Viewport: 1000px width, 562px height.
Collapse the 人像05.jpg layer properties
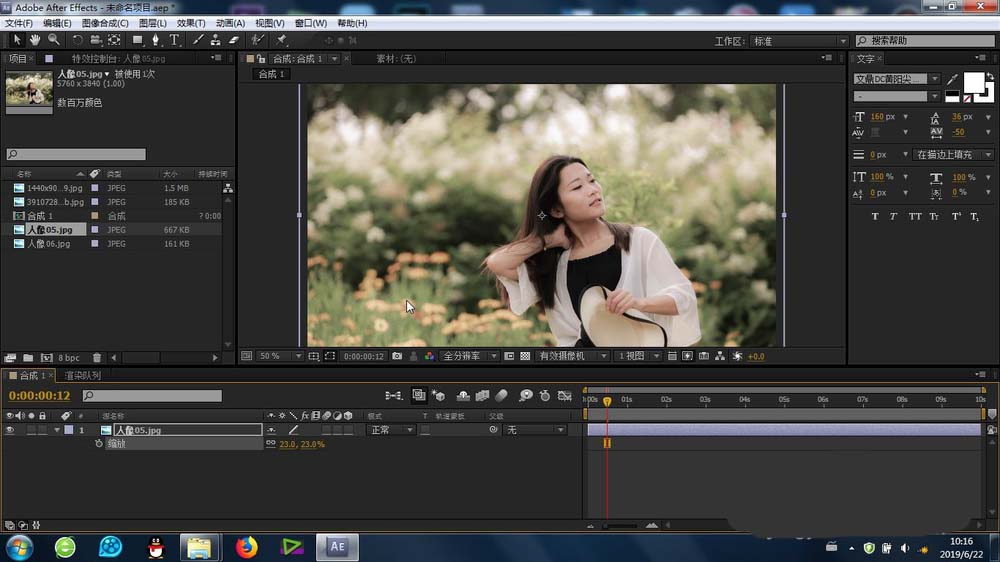point(57,430)
